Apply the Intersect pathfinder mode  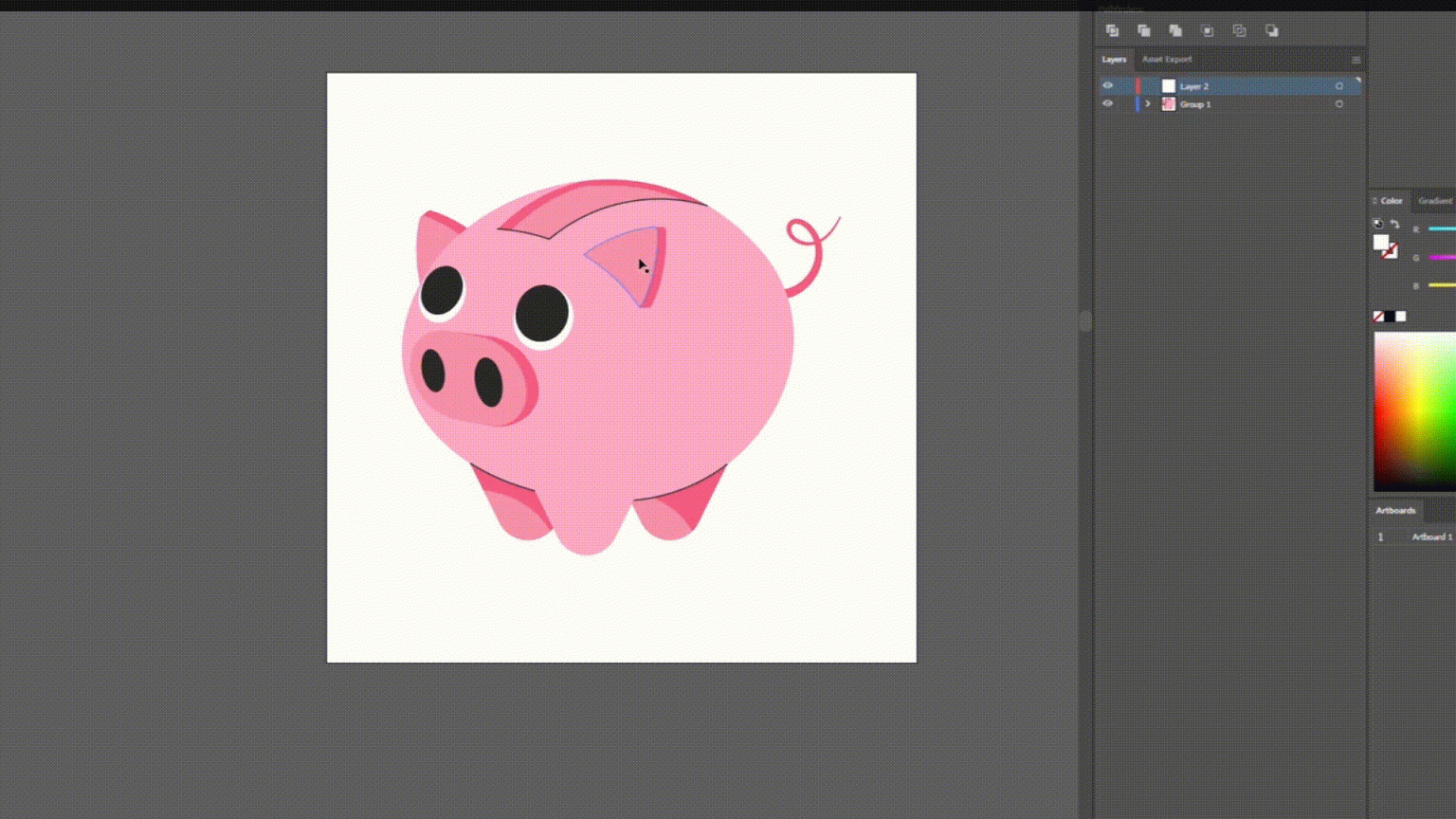[1175, 30]
